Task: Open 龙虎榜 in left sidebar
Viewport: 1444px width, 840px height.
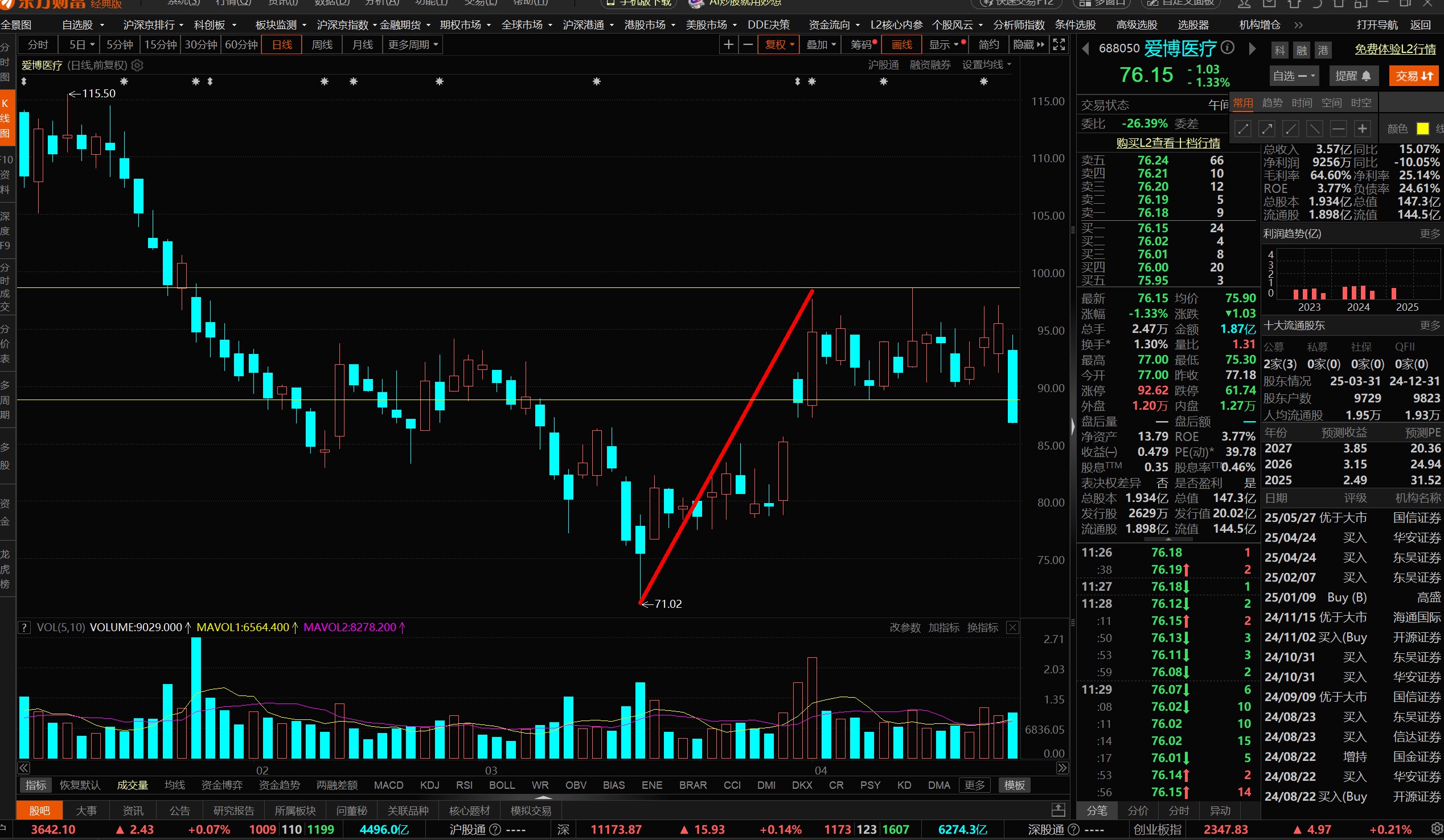Action: click(5, 569)
